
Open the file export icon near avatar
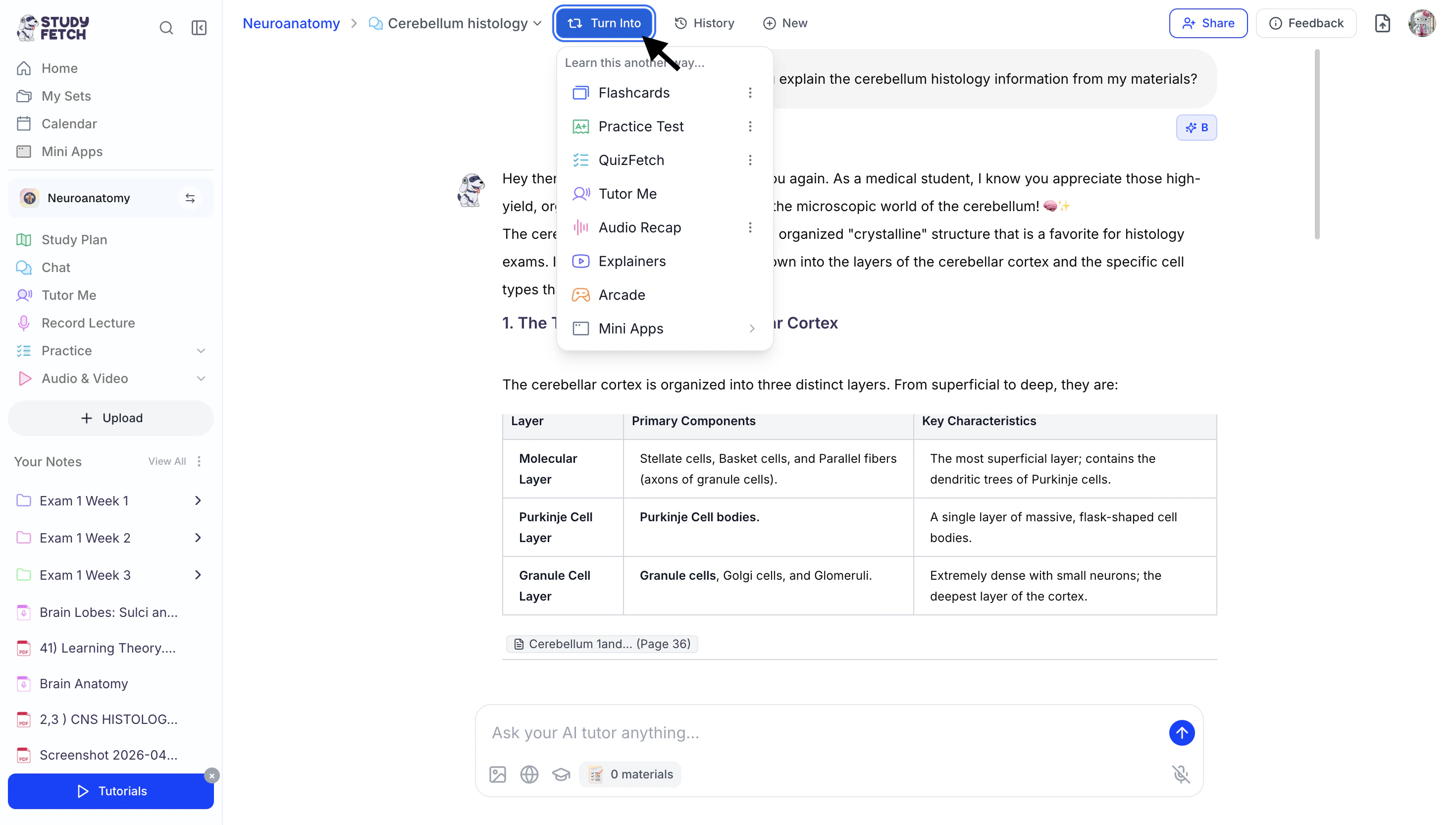[x=1382, y=23]
